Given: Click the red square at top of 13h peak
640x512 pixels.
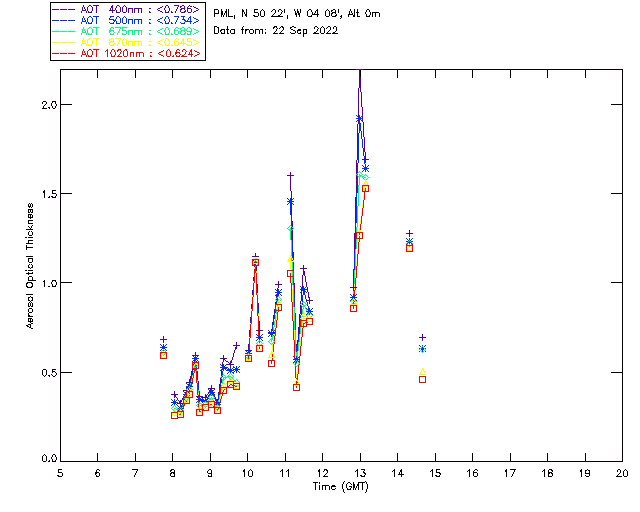Looking at the screenshot, I should point(365,188).
